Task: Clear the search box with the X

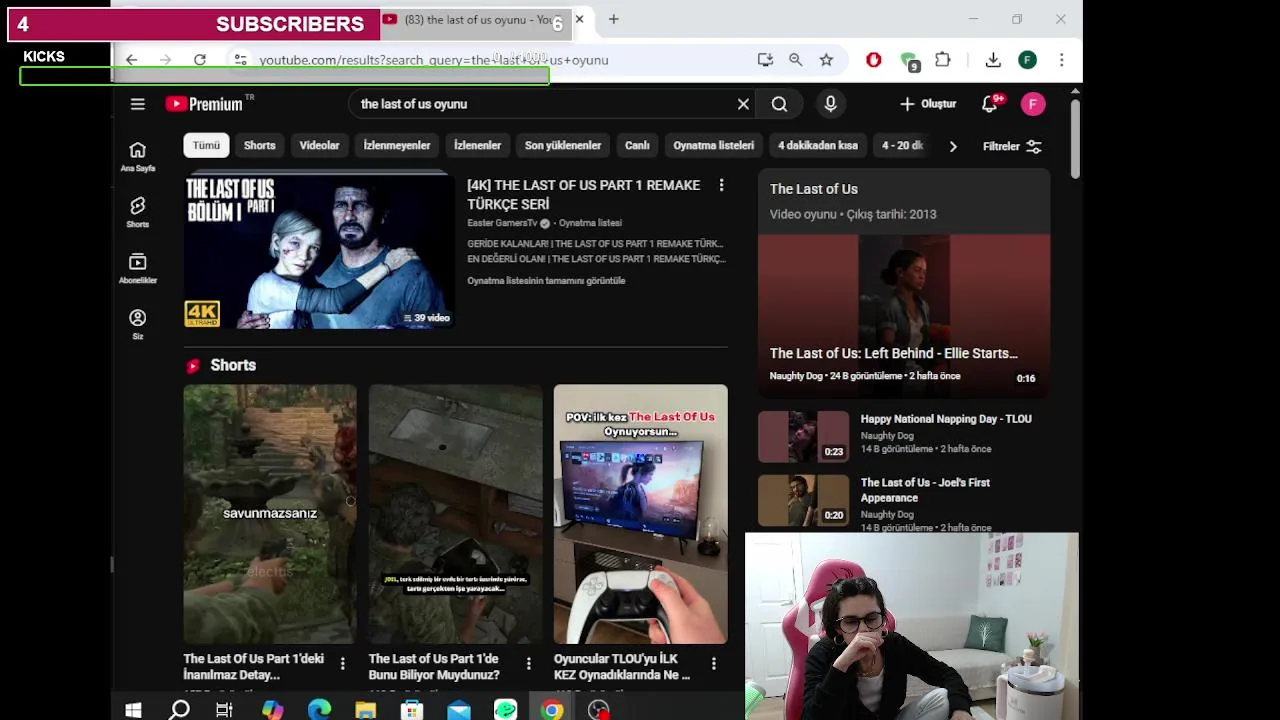Action: click(x=743, y=104)
